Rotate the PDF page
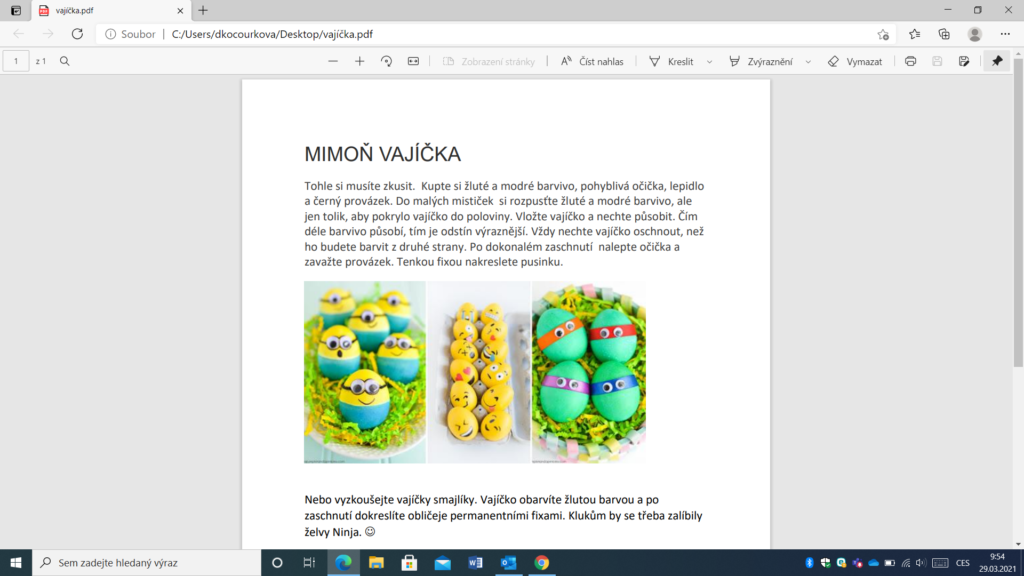 [387, 61]
